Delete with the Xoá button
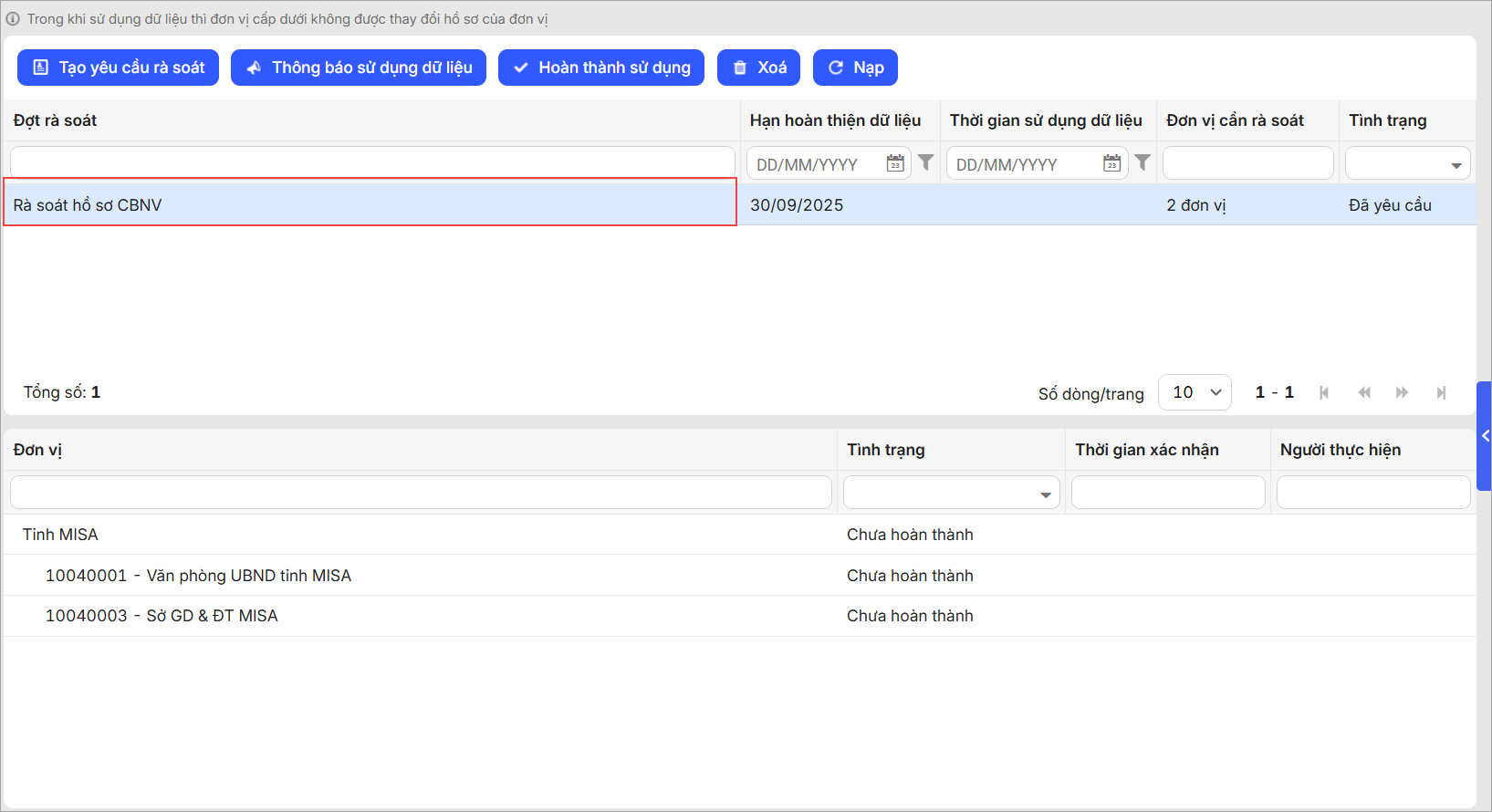Screen dimensions: 1492x812 [x=758, y=68]
